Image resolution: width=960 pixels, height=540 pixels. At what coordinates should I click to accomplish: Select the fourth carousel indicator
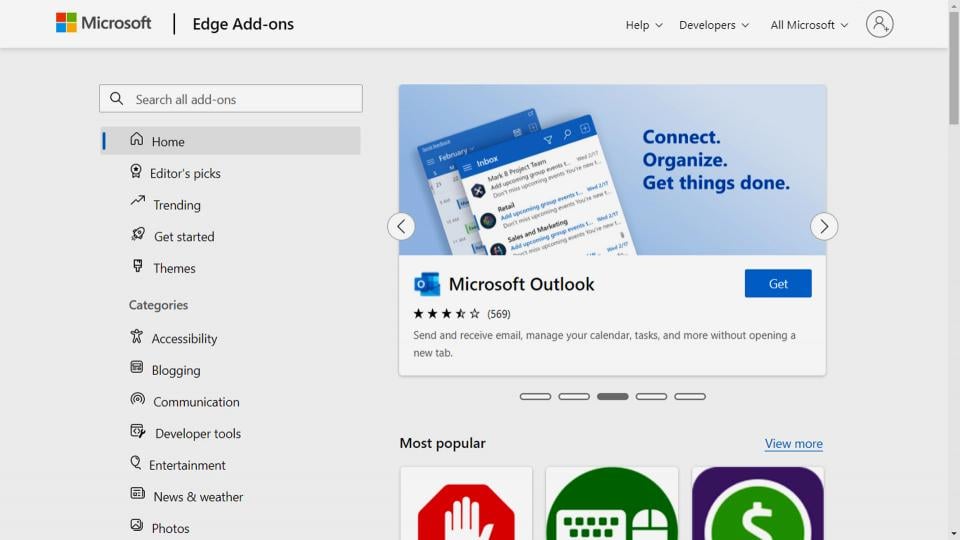click(x=651, y=397)
